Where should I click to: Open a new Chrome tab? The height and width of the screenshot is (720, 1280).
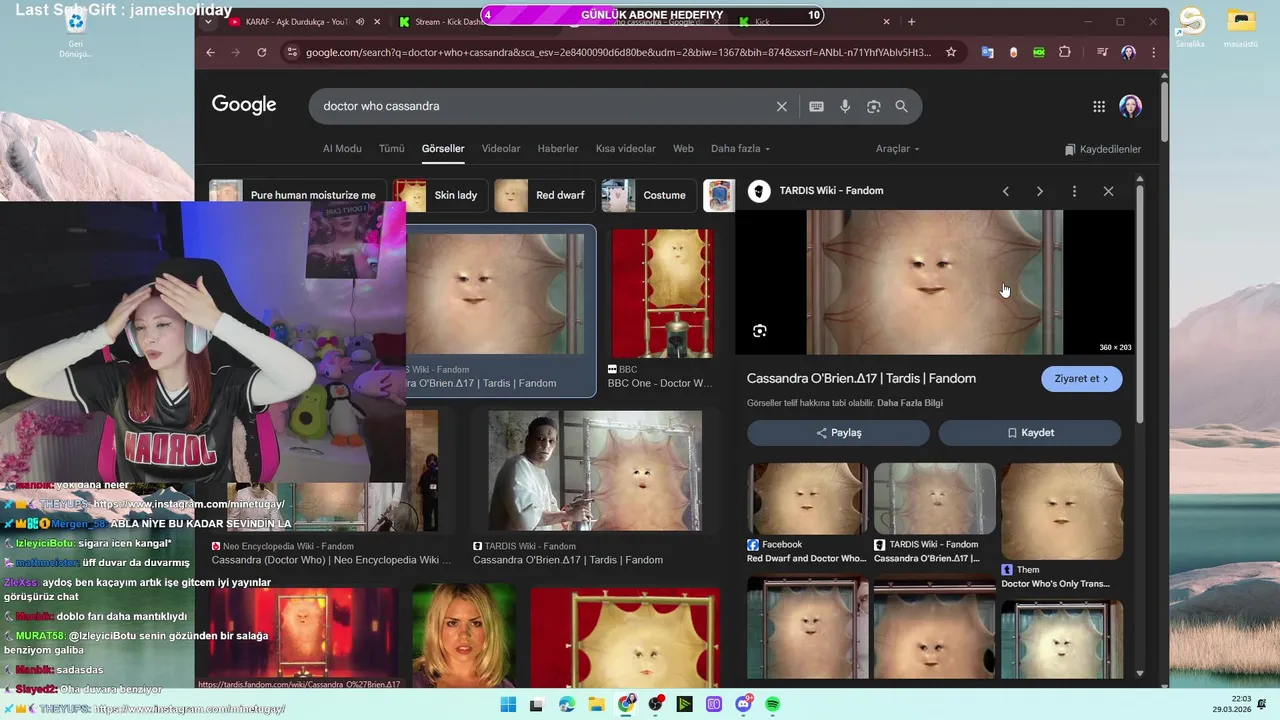pyautogui.click(x=911, y=21)
